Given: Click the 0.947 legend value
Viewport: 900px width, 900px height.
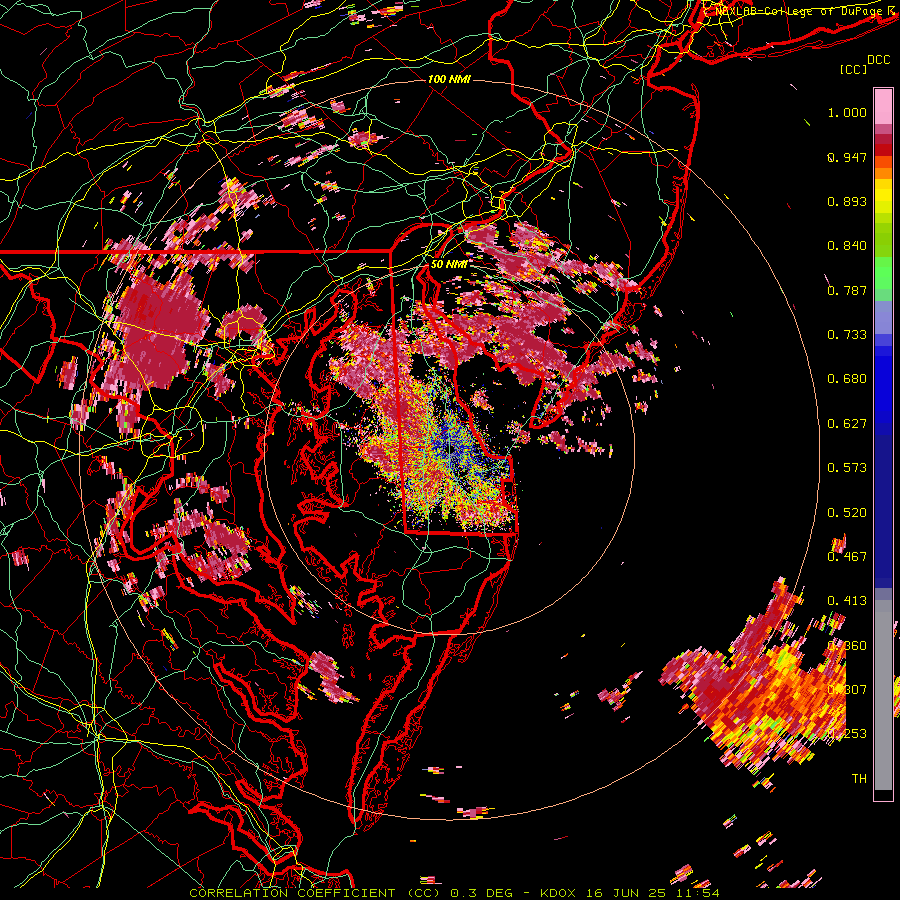Looking at the screenshot, I should coord(847,157).
